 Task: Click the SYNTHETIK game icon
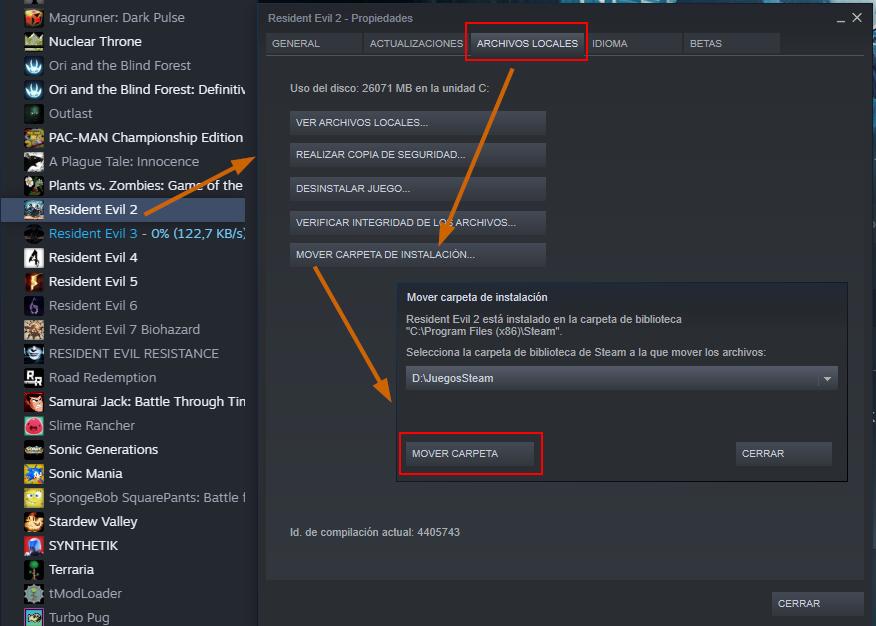tap(34, 546)
